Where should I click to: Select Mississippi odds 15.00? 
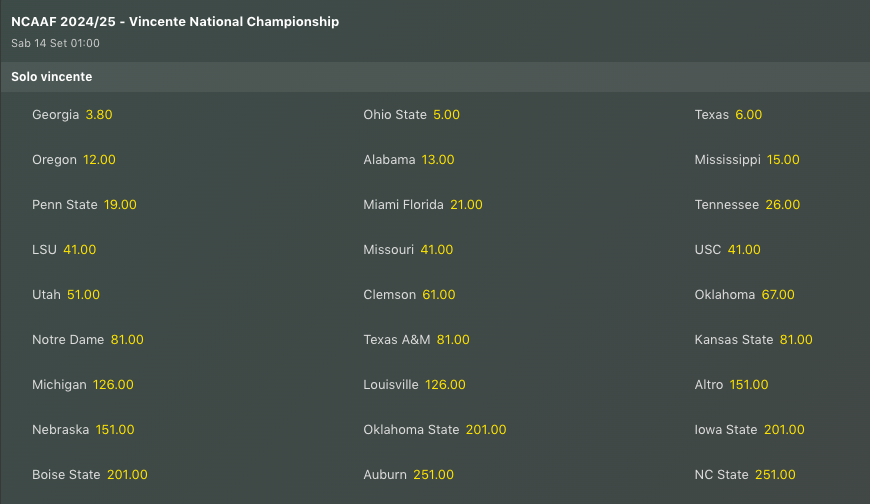pos(783,160)
